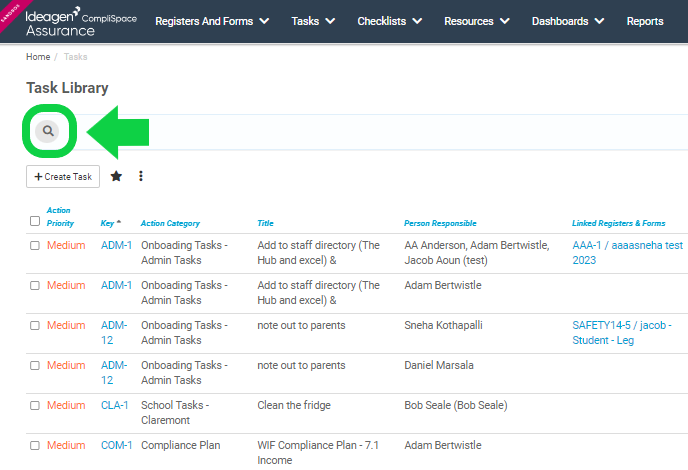Click 'Task Library' page heading

67,88
